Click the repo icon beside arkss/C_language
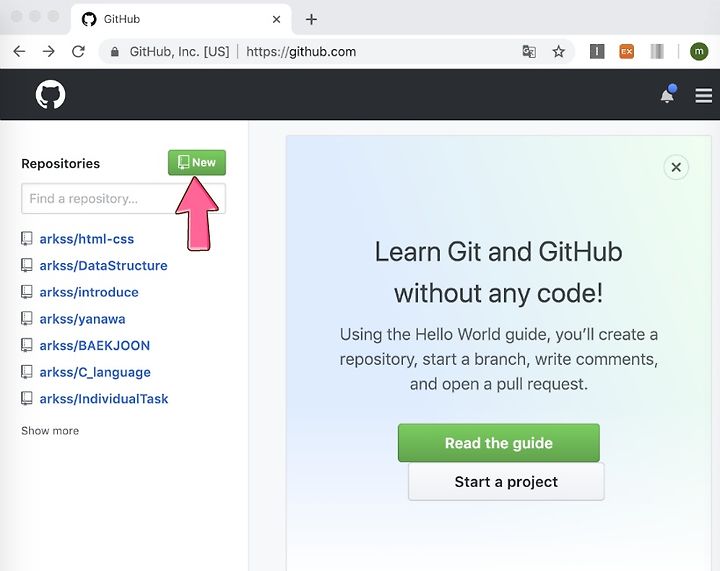The height and width of the screenshot is (571, 720). tap(27, 372)
